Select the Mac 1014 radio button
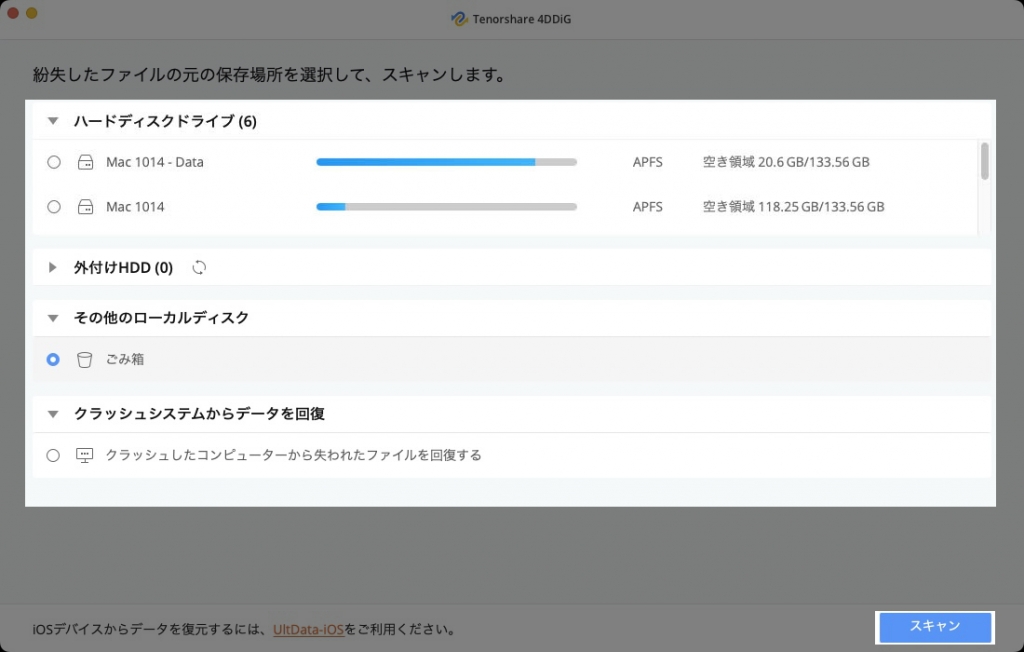 click(x=53, y=207)
